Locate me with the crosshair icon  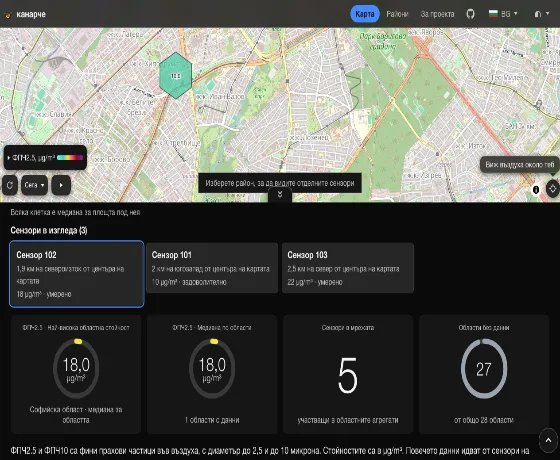click(552, 188)
